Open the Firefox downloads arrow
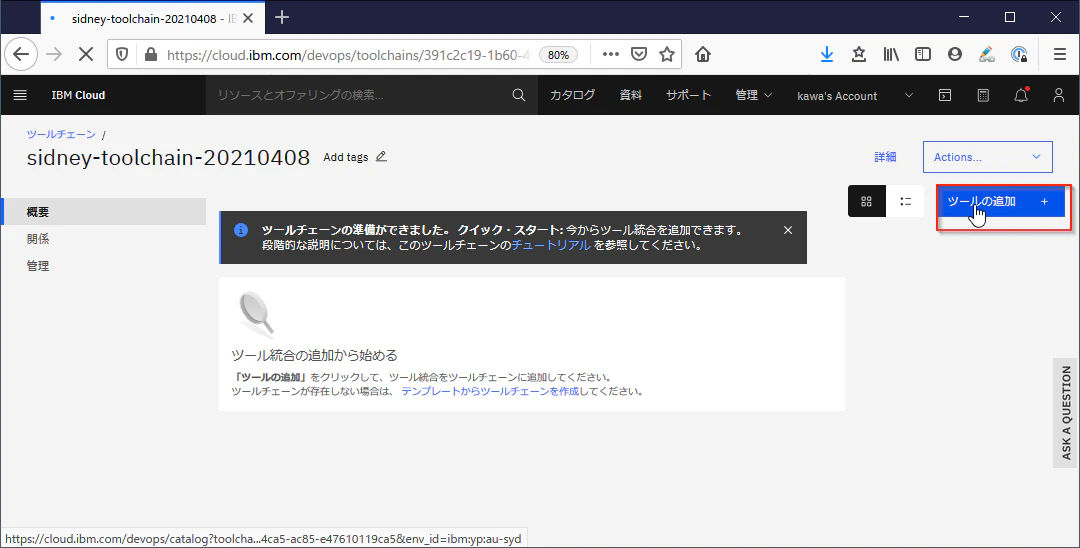1080x548 pixels. (x=827, y=54)
